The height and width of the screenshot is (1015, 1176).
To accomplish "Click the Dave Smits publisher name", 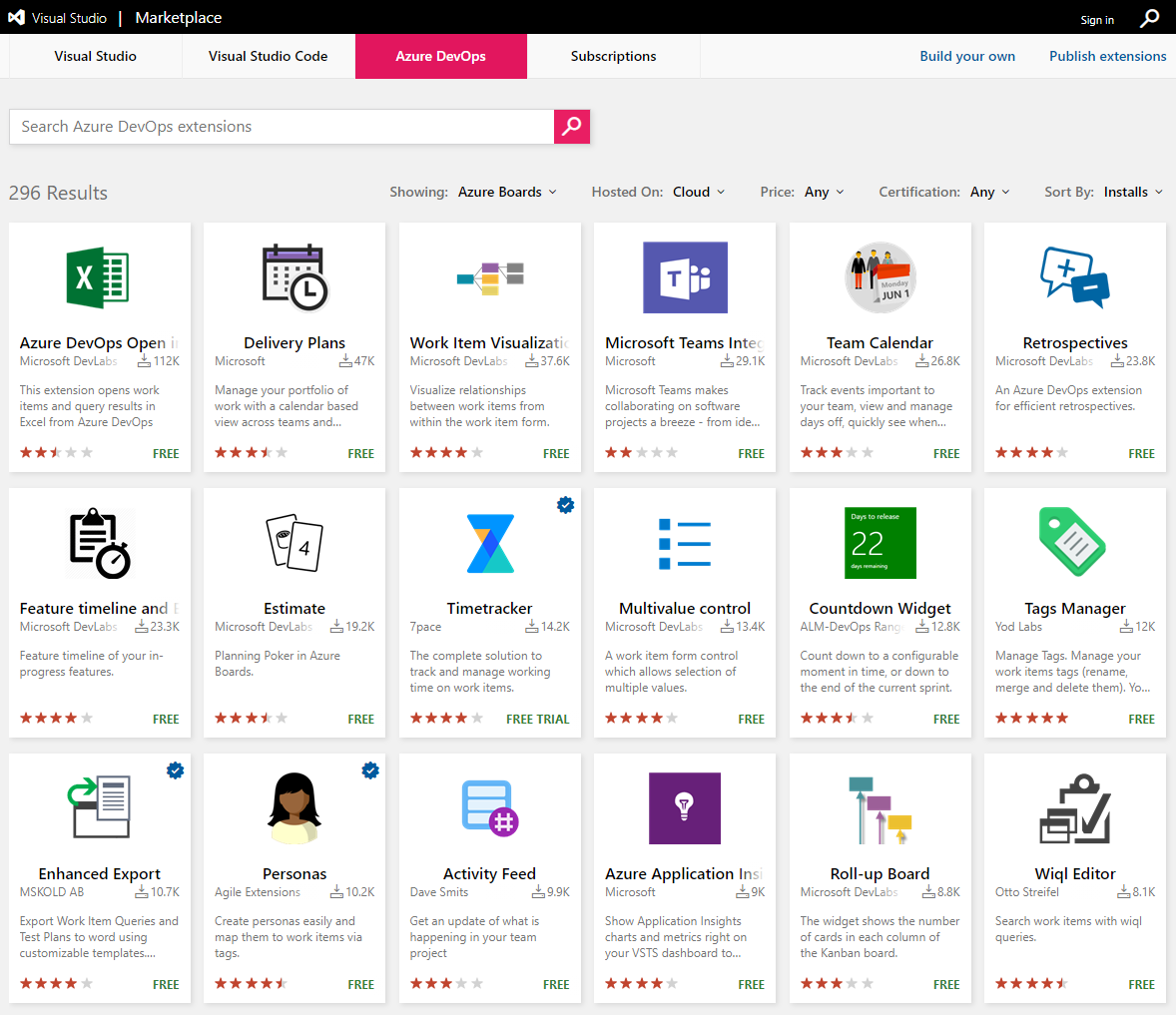I will tap(438, 892).
